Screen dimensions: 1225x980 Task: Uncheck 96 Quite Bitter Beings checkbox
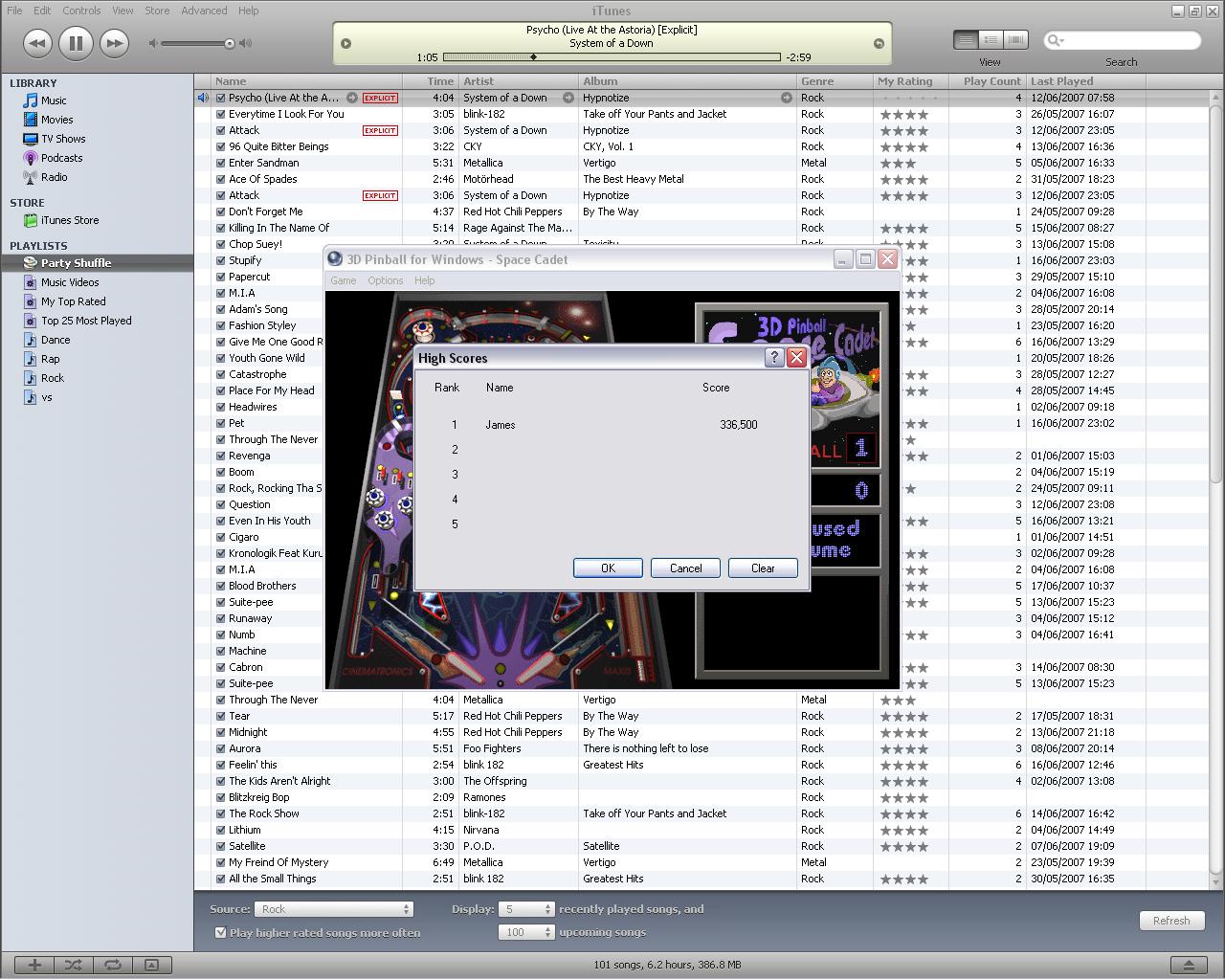point(221,146)
